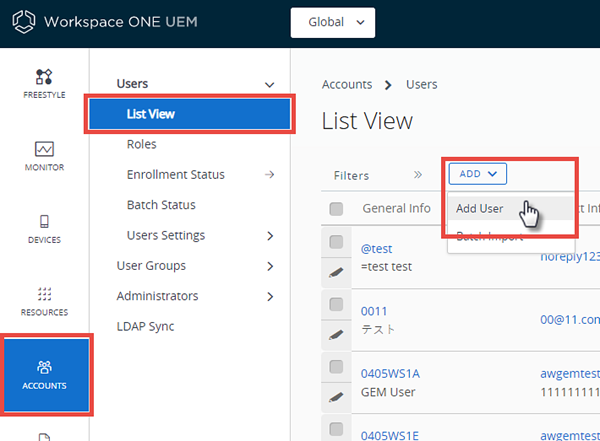
Task: Open the 0405WS1A user link
Action: (x=390, y=374)
